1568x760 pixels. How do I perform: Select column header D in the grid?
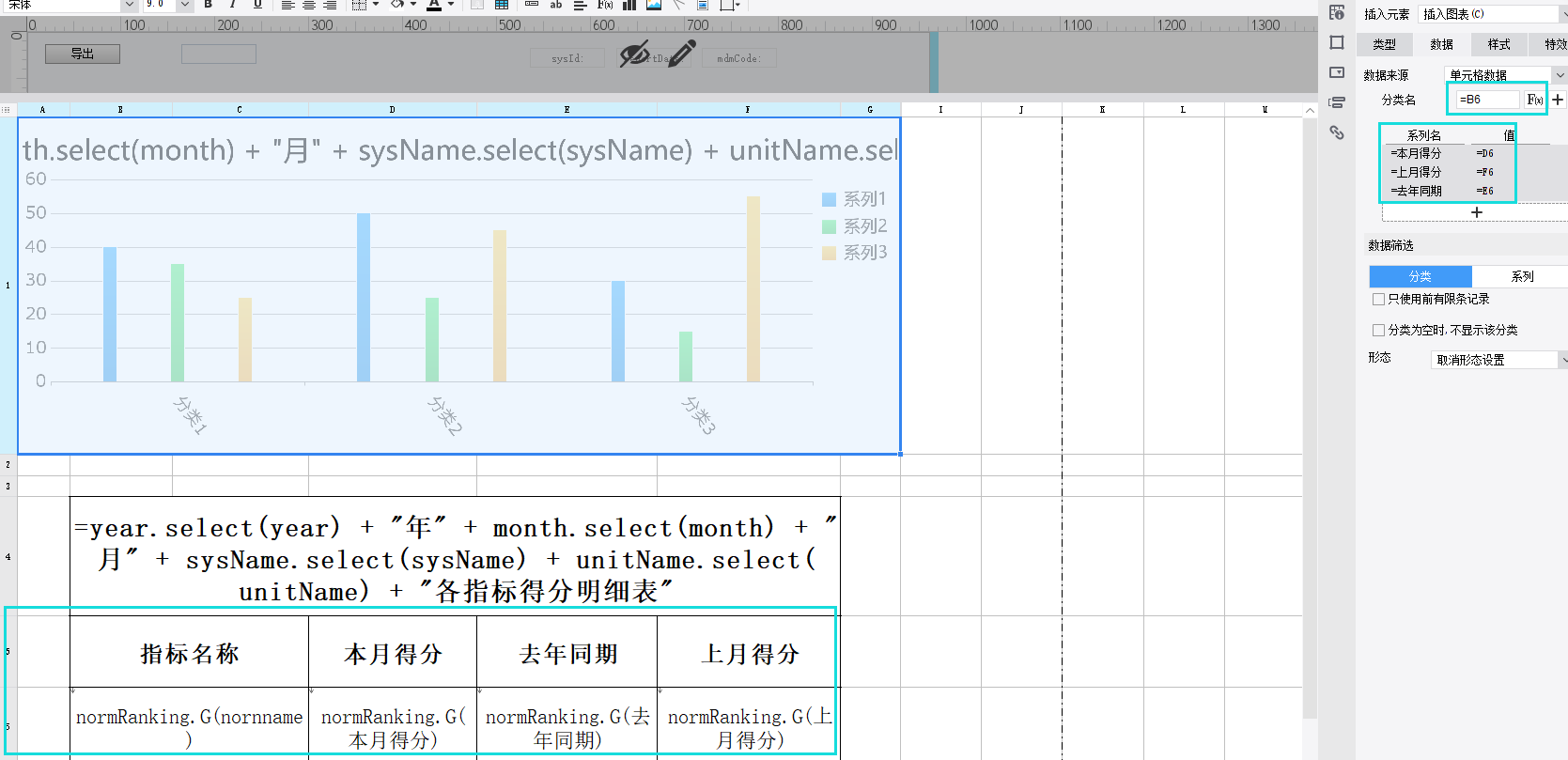coord(392,110)
